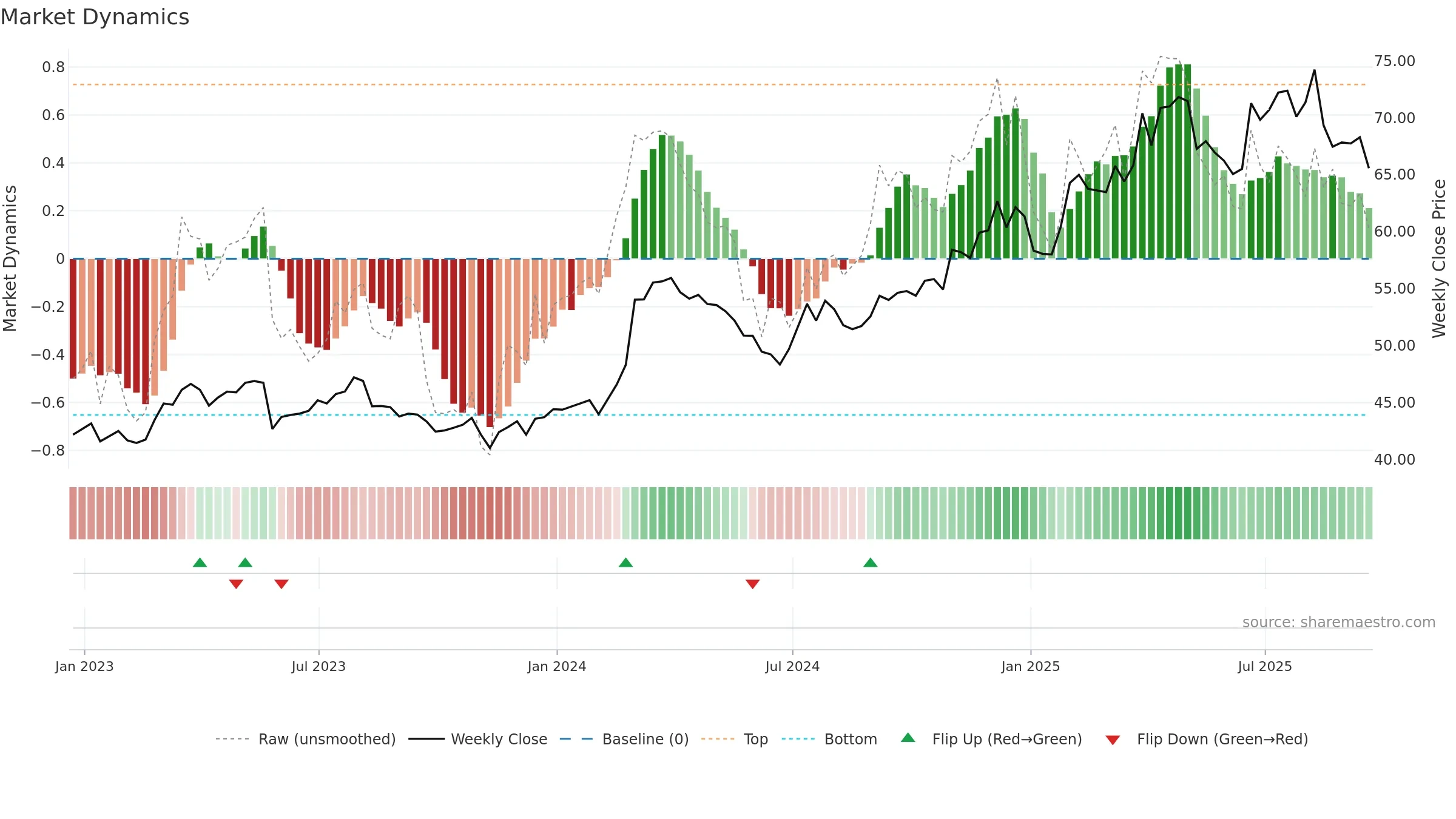Toggle the Bottom legend entry
The height and width of the screenshot is (819, 1456).
(829, 739)
